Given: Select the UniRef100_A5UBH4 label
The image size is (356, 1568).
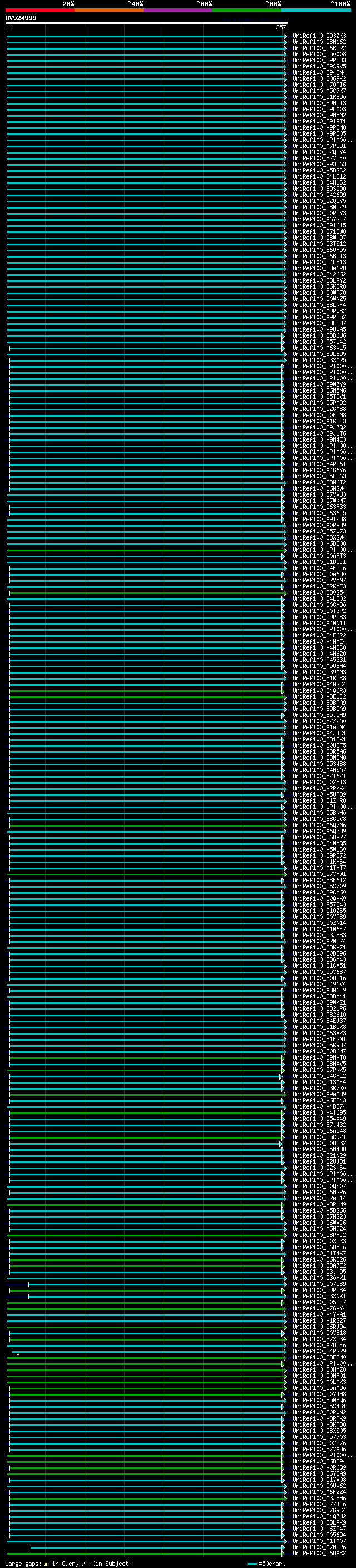Looking at the screenshot, I should pyautogui.click(x=319, y=666).
